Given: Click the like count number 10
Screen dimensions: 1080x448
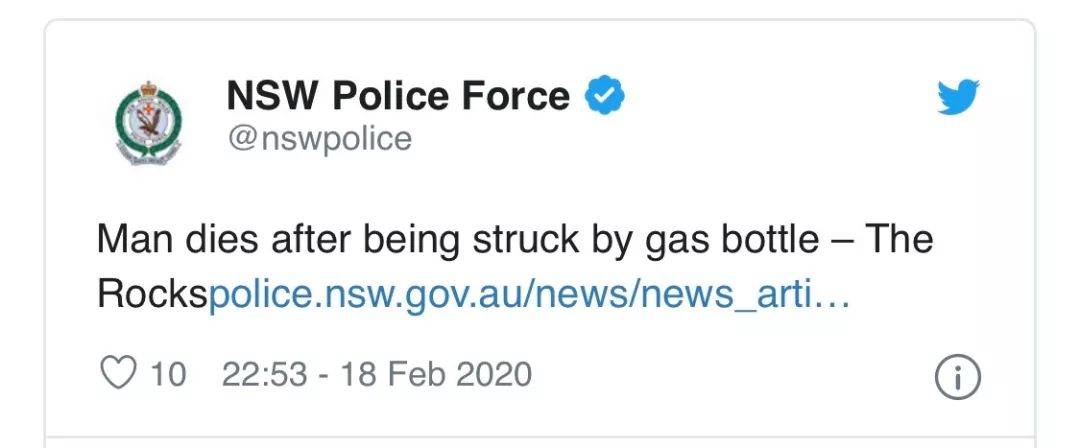Looking at the screenshot, I should 169,374.
